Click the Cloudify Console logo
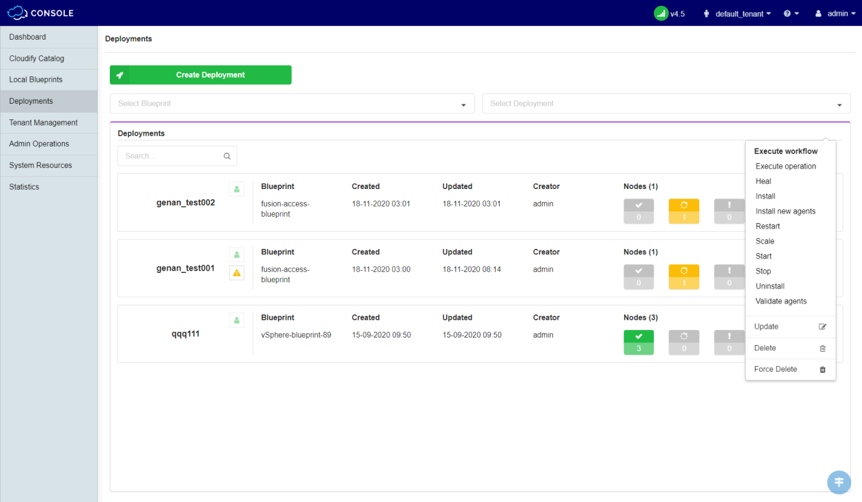 click(40, 13)
